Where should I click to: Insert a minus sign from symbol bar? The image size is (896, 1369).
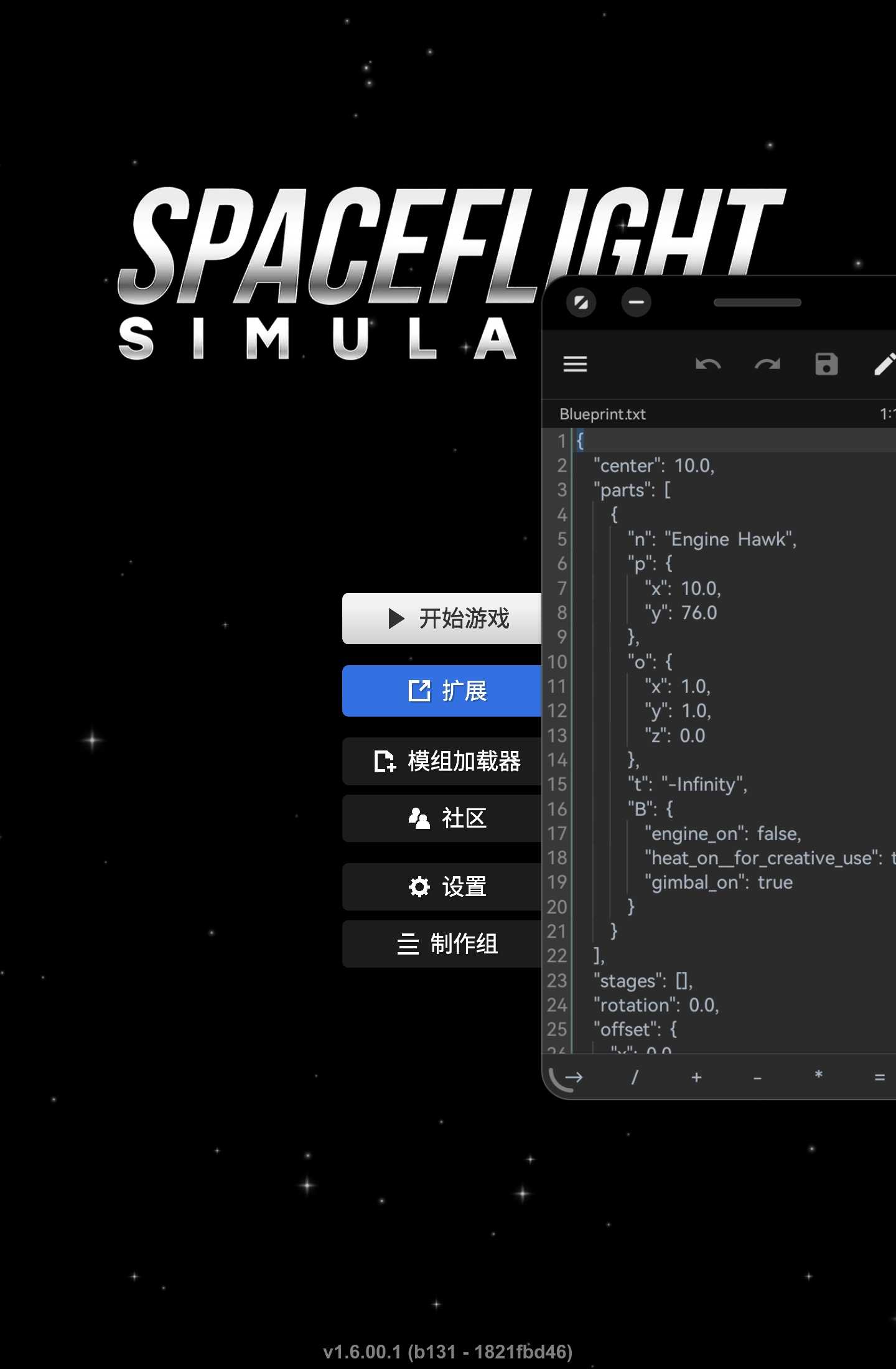tap(757, 1077)
